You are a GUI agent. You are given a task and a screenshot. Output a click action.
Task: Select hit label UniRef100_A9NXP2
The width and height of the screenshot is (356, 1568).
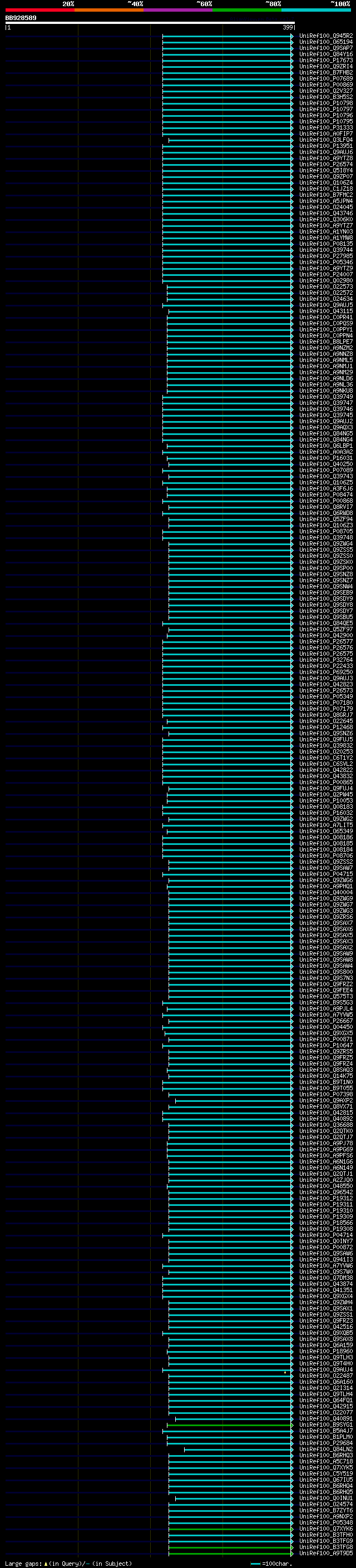[x=325, y=1517]
